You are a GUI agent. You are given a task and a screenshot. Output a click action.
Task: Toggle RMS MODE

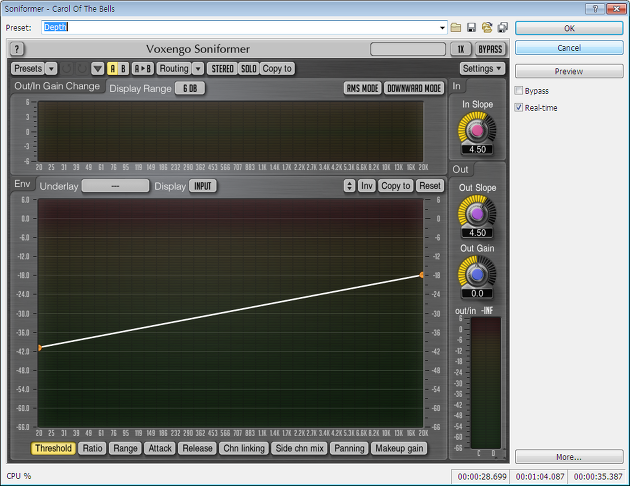click(362, 88)
